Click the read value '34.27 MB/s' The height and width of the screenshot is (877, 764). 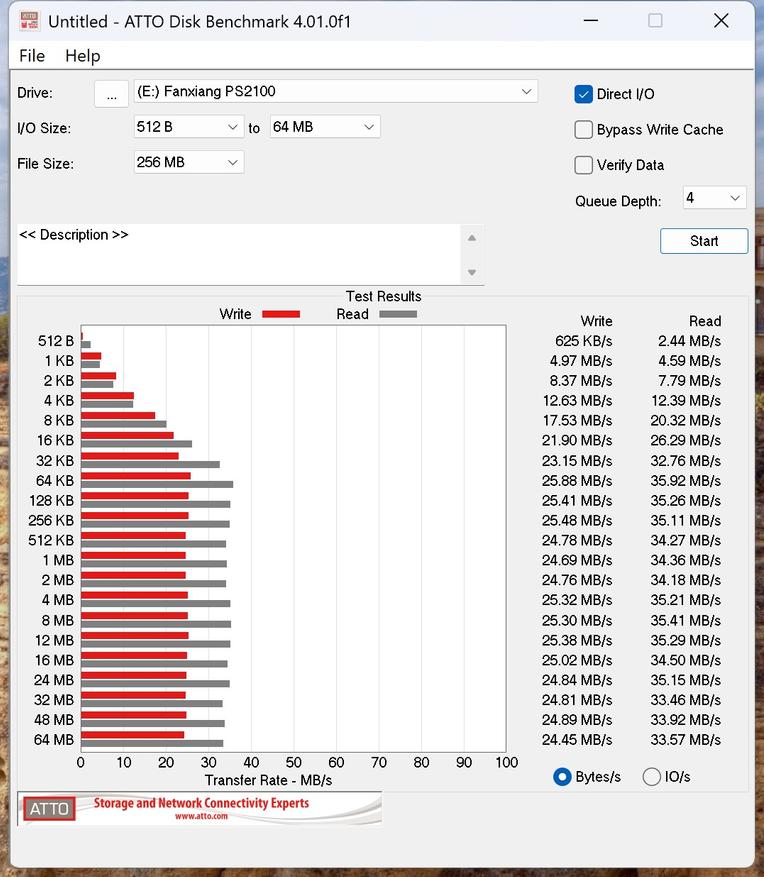tap(685, 540)
